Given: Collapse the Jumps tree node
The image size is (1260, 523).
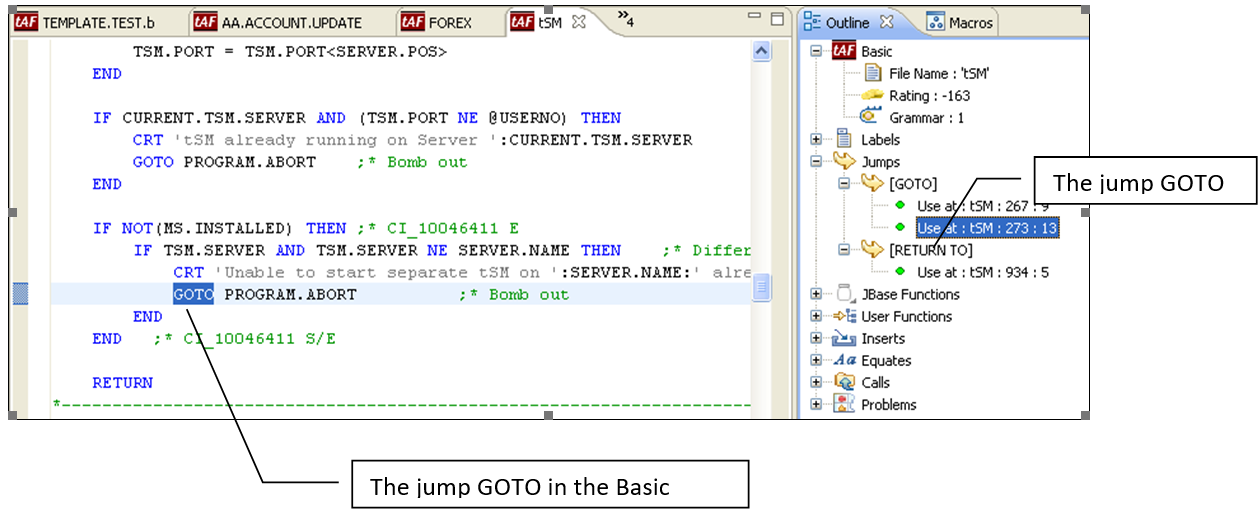Looking at the screenshot, I should [817, 162].
